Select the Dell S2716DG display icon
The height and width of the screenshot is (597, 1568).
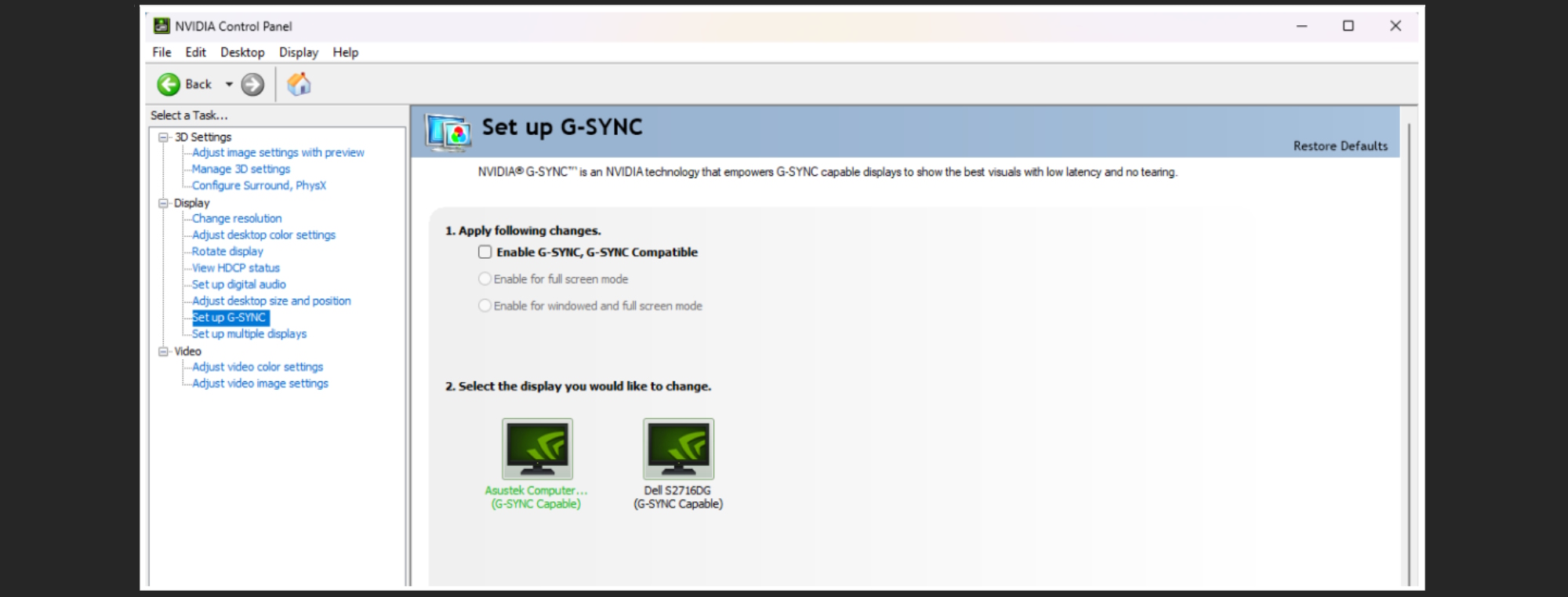678,448
